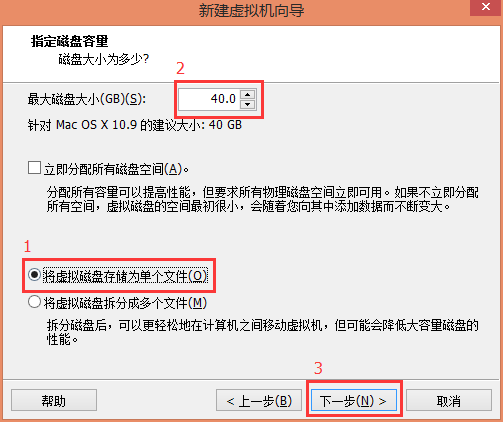
Task: Select the 将虚拟磁盘存储为单个文件 radio button
Action: click(35, 275)
